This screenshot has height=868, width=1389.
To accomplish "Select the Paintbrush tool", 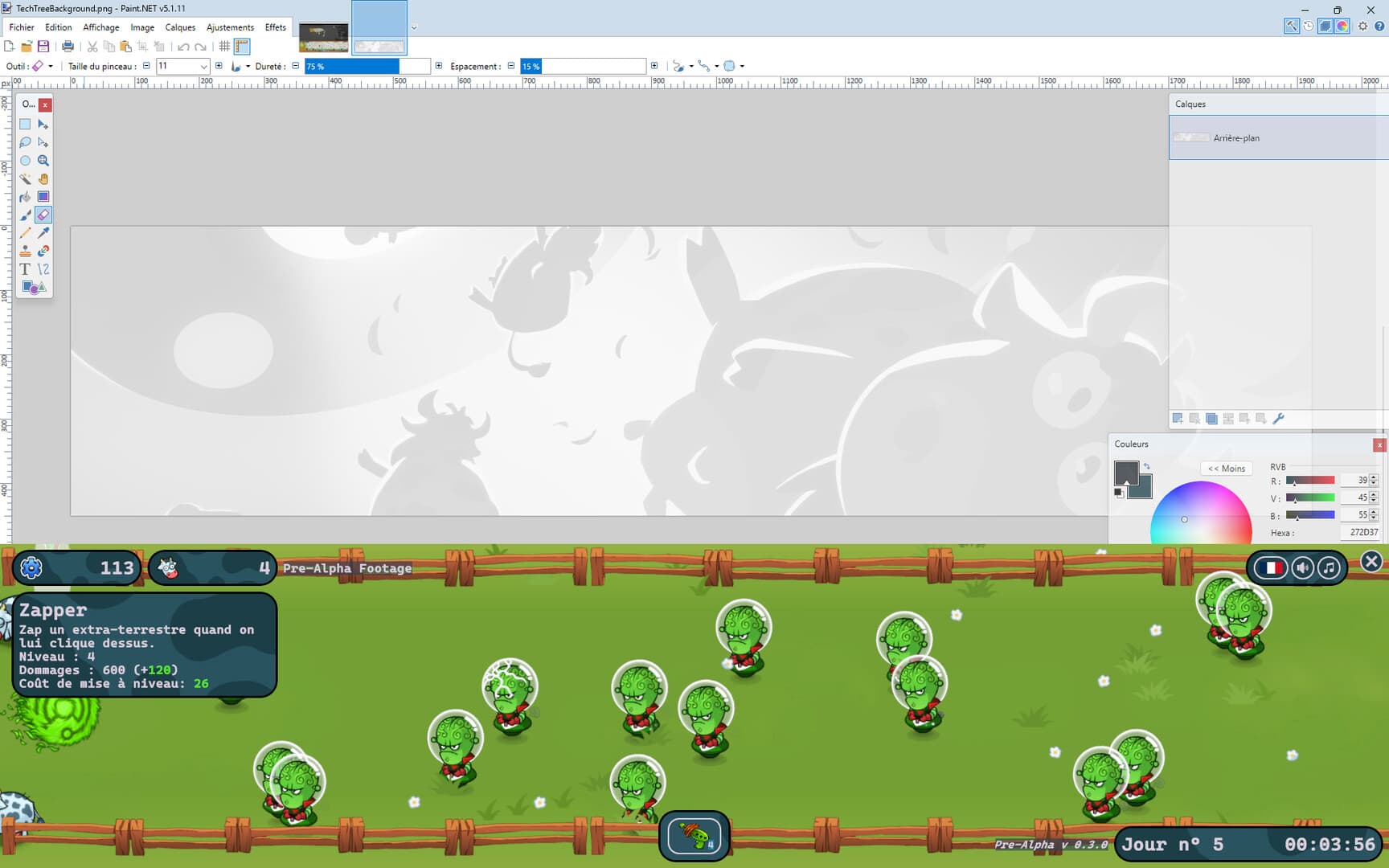I will [25, 215].
